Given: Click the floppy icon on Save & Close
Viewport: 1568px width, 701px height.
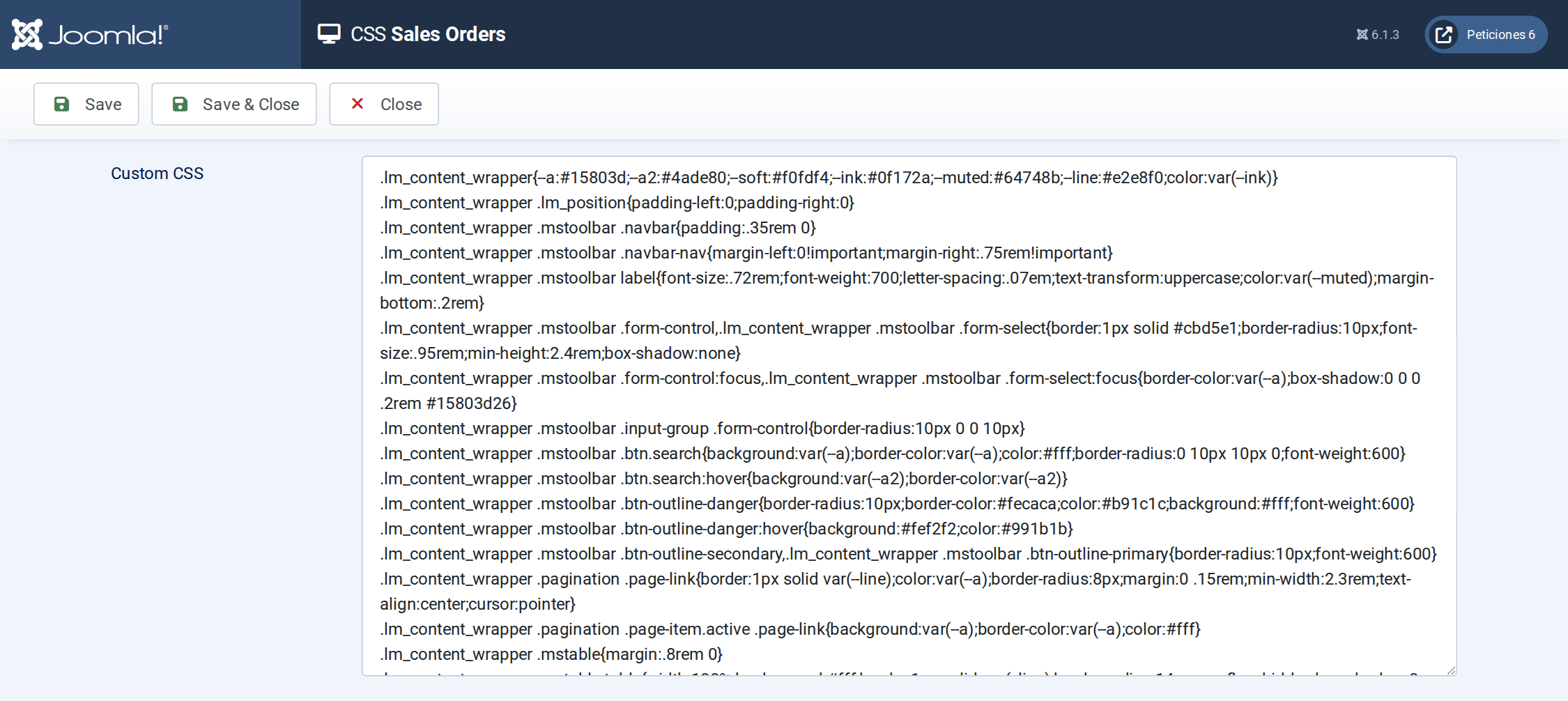Looking at the screenshot, I should (180, 104).
